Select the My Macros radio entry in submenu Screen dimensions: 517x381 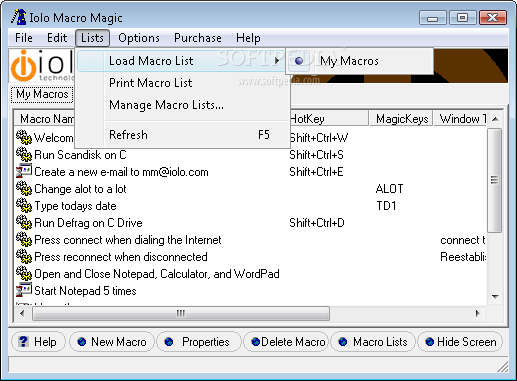click(x=360, y=61)
